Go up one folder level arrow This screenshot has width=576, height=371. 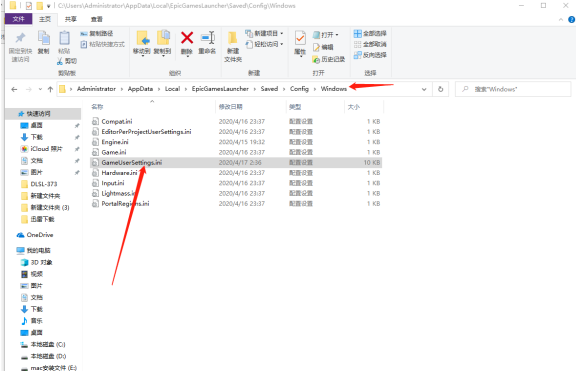click(x=50, y=89)
